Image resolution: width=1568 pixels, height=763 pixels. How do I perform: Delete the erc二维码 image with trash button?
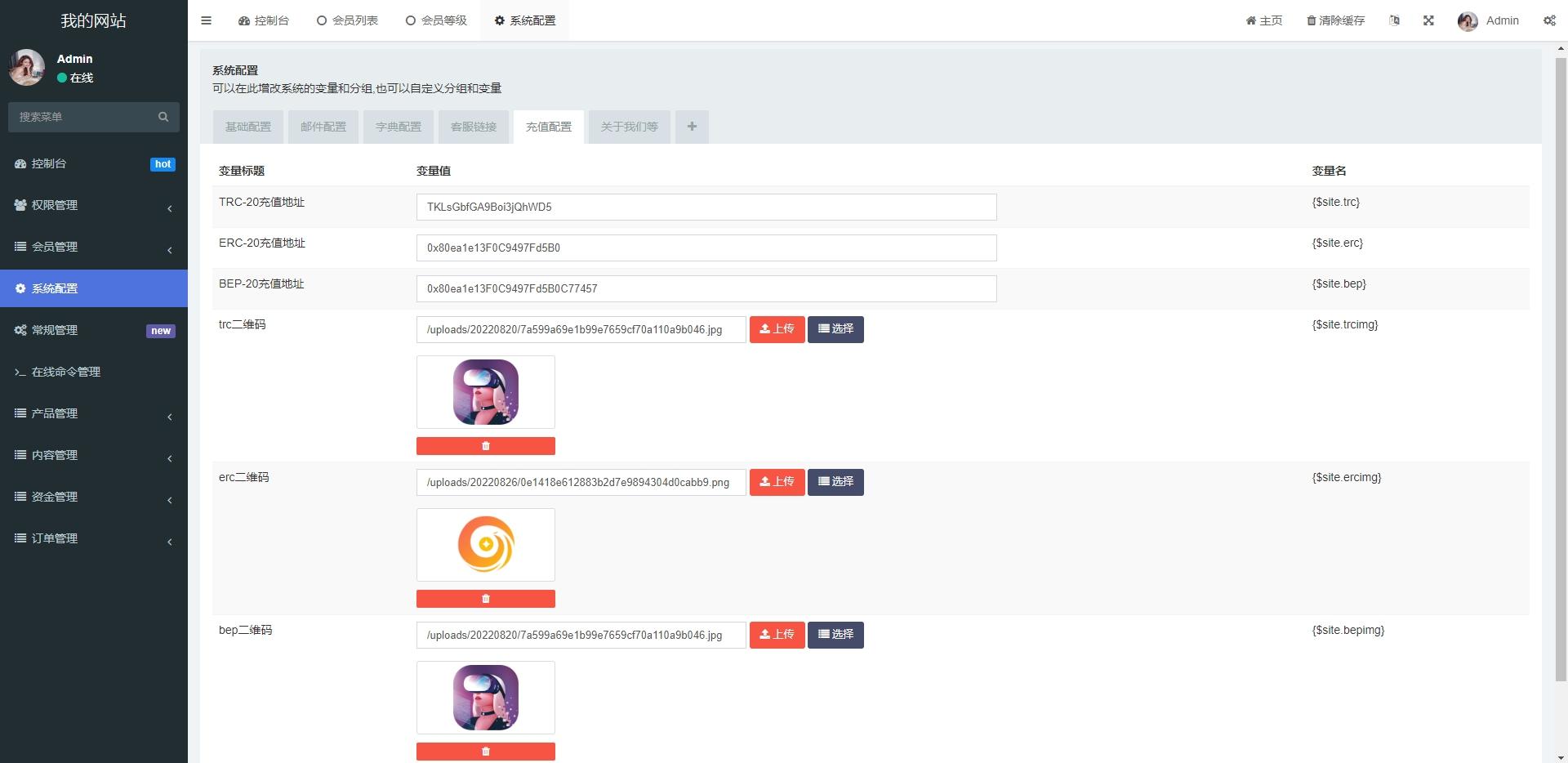486,599
